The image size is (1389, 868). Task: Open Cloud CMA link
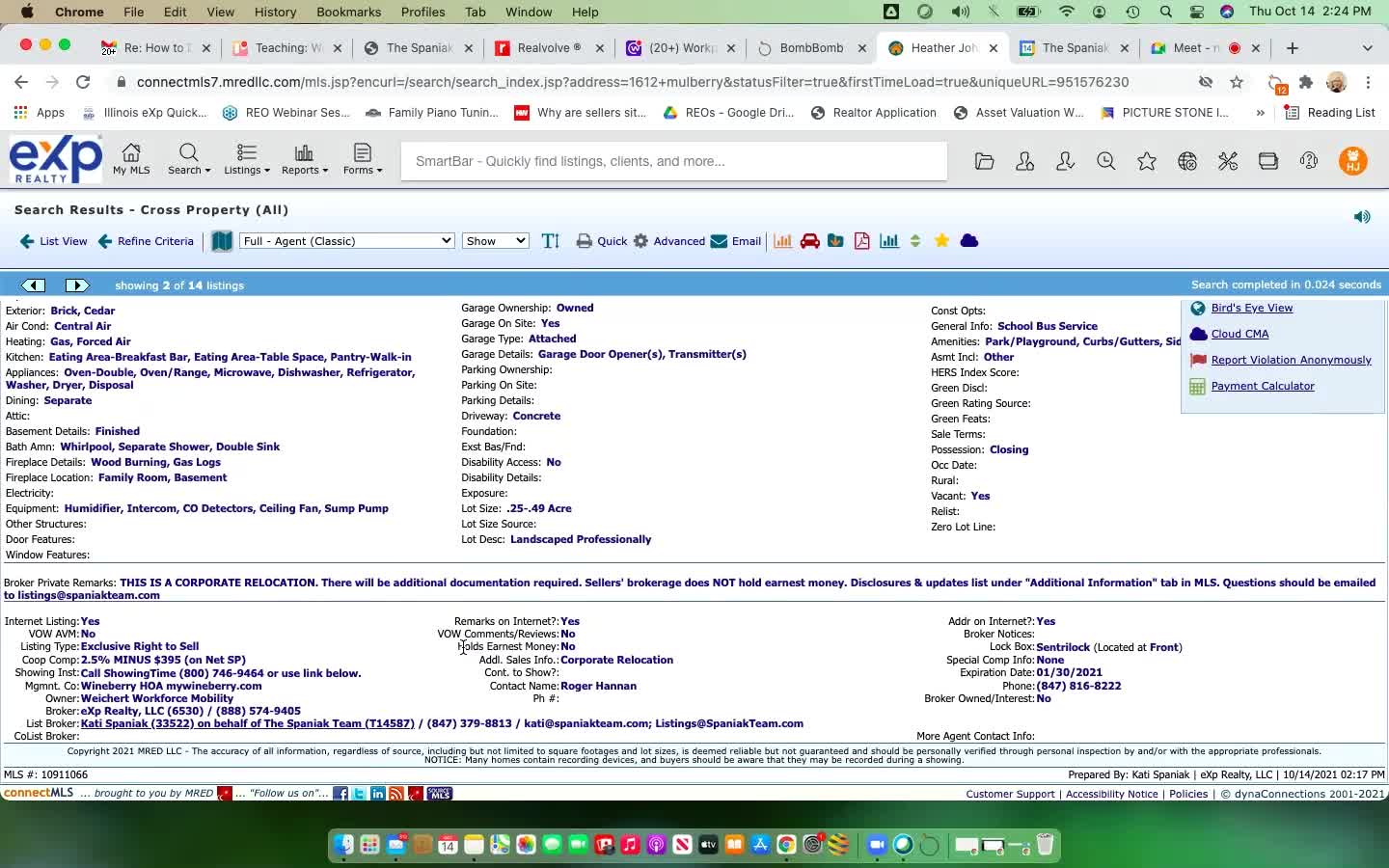pos(1239,334)
